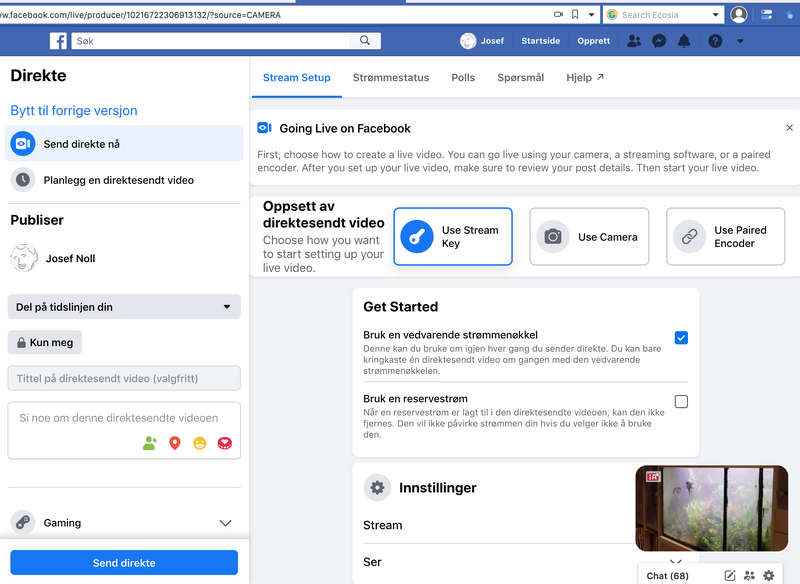Screen dimensions: 800x584
Task: Open the Ecosia search engine dropdown
Action: pyautogui.click(x=715, y=15)
